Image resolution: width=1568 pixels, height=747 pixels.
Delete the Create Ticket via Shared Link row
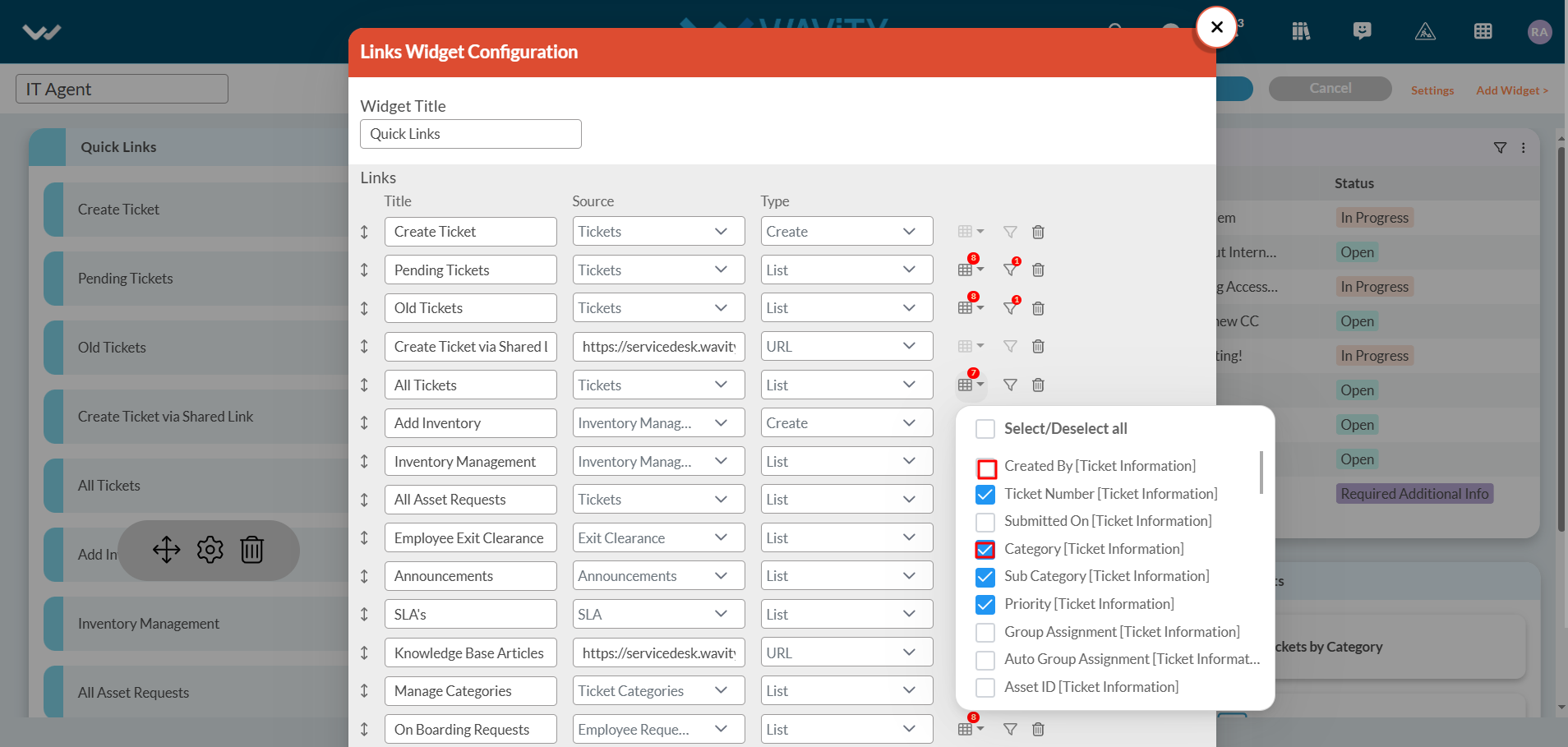coord(1038,346)
